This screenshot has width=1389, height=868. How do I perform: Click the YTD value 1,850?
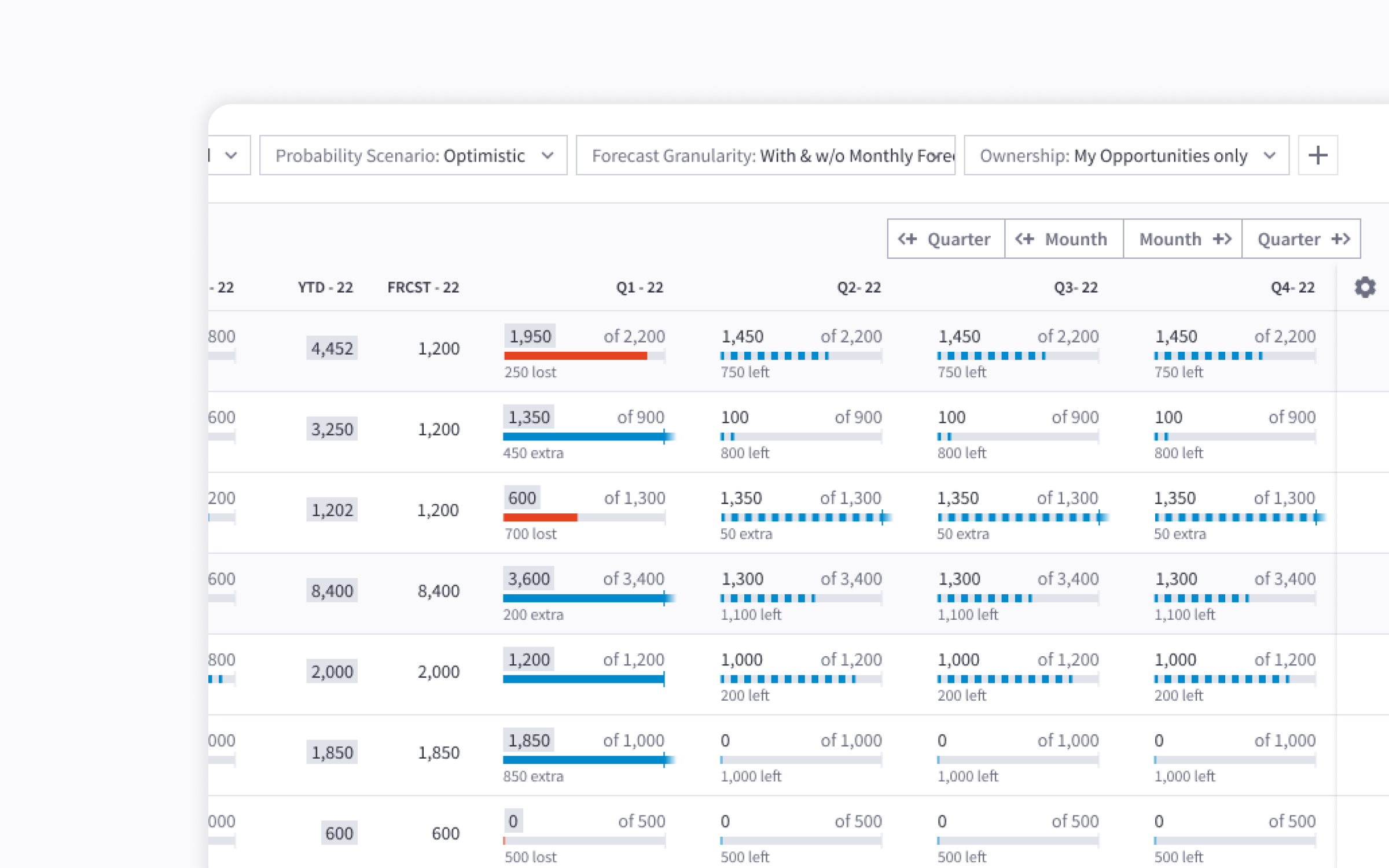(332, 752)
